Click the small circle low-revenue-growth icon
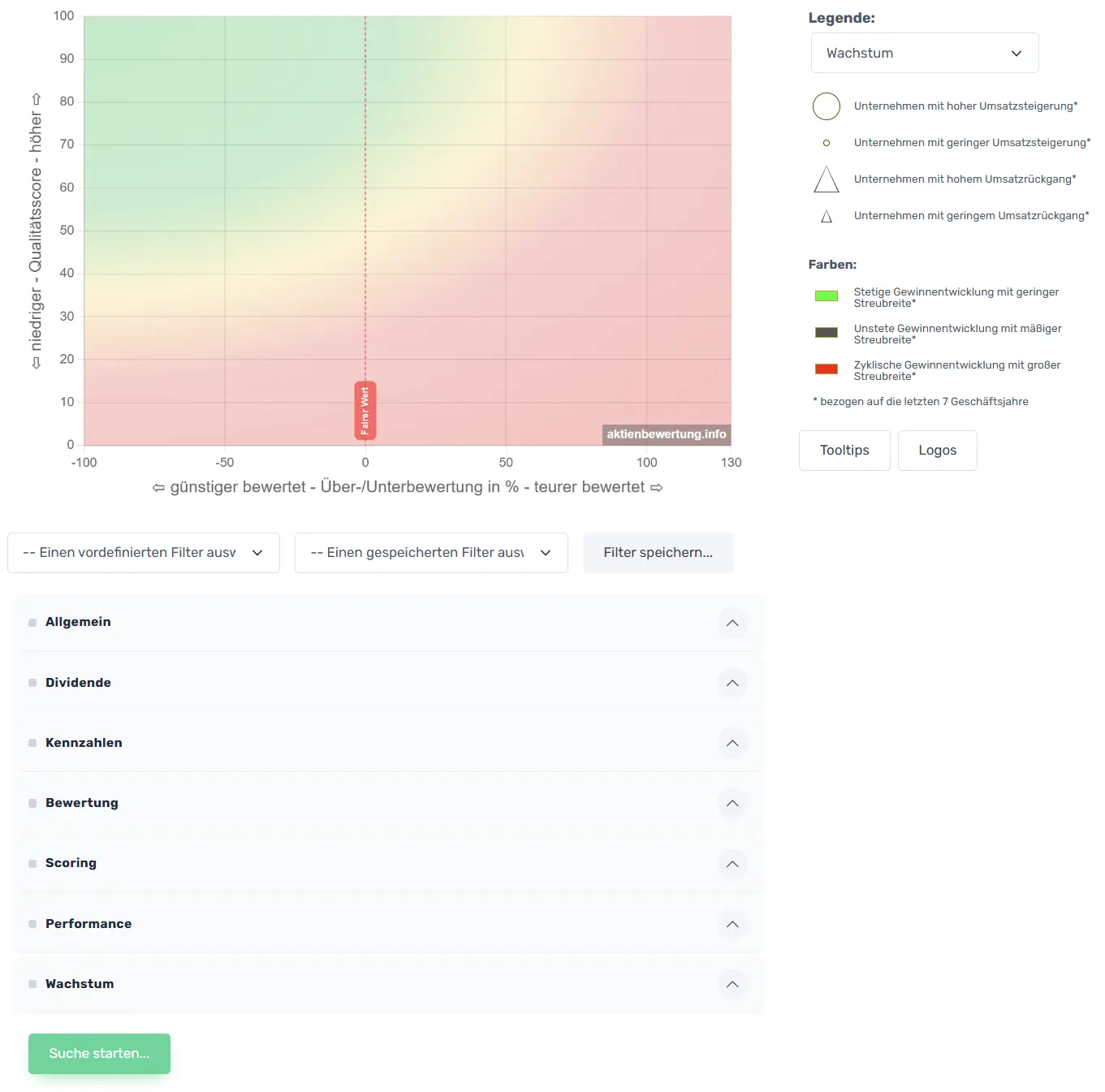Image resolution: width=1105 pixels, height=1092 pixels. tap(827, 143)
